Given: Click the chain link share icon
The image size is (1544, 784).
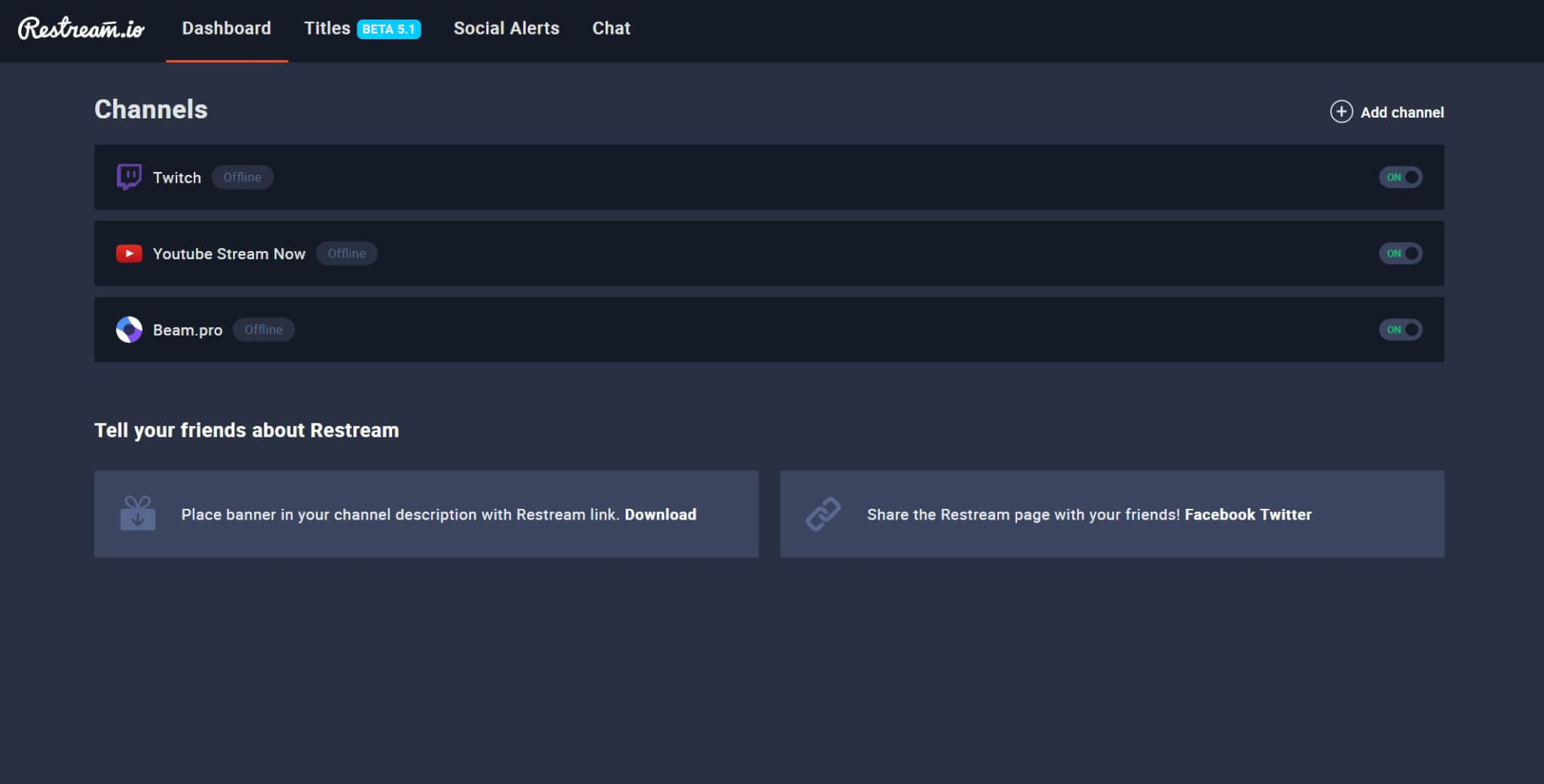Looking at the screenshot, I should [823, 514].
